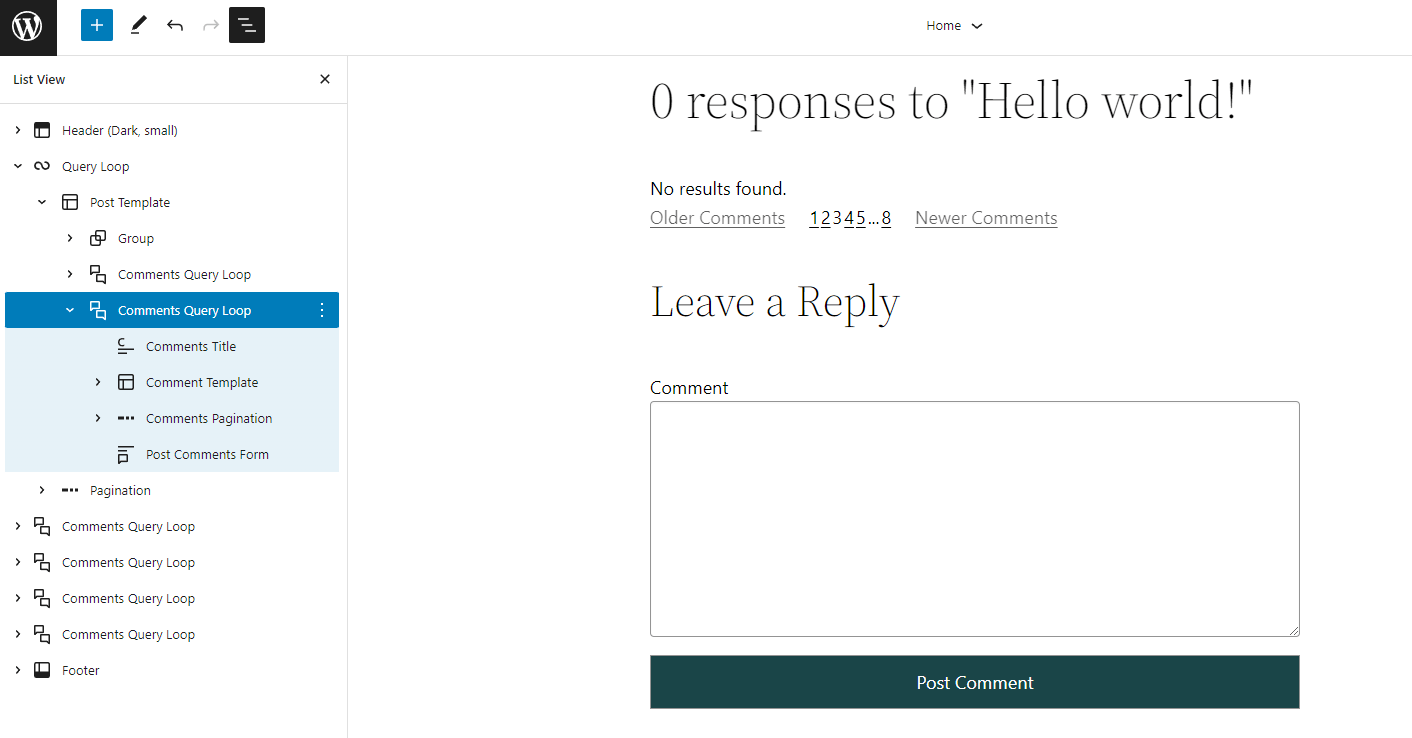
Task: Click the Older Comments link
Action: click(x=717, y=218)
